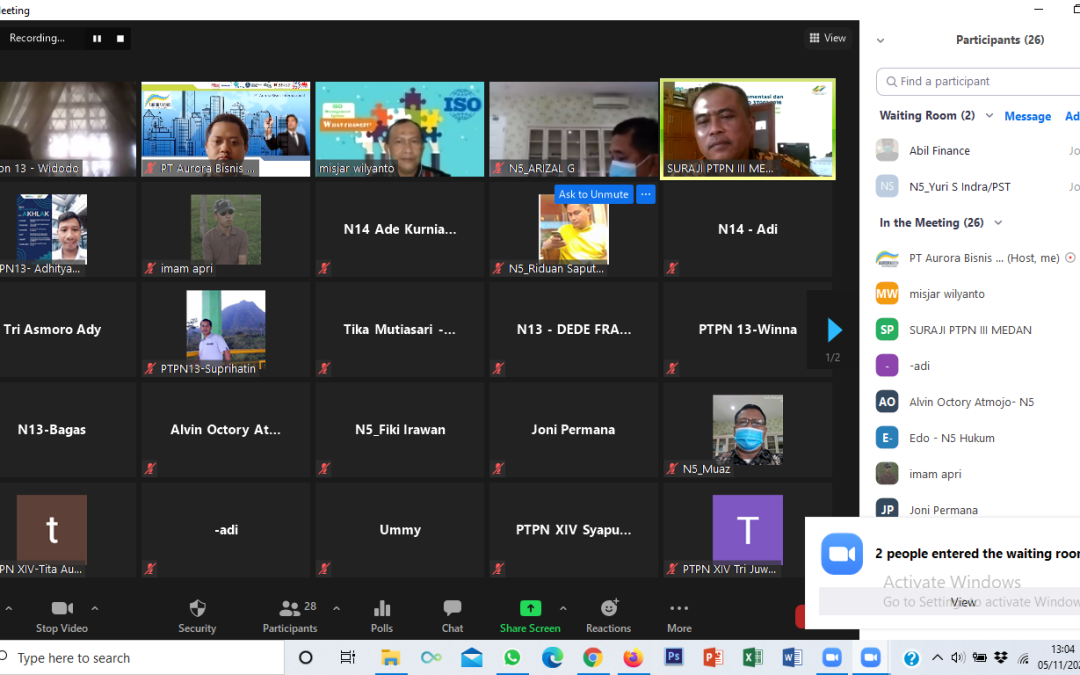The image size is (1080, 675).
Task: Click the green Share Screen button
Action: (x=530, y=609)
